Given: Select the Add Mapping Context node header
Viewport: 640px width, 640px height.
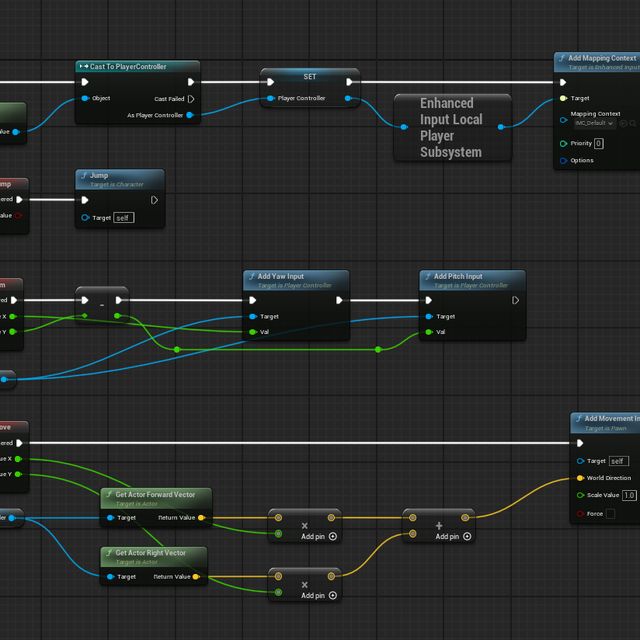Looking at the screenshot, I should pos(598,62).
